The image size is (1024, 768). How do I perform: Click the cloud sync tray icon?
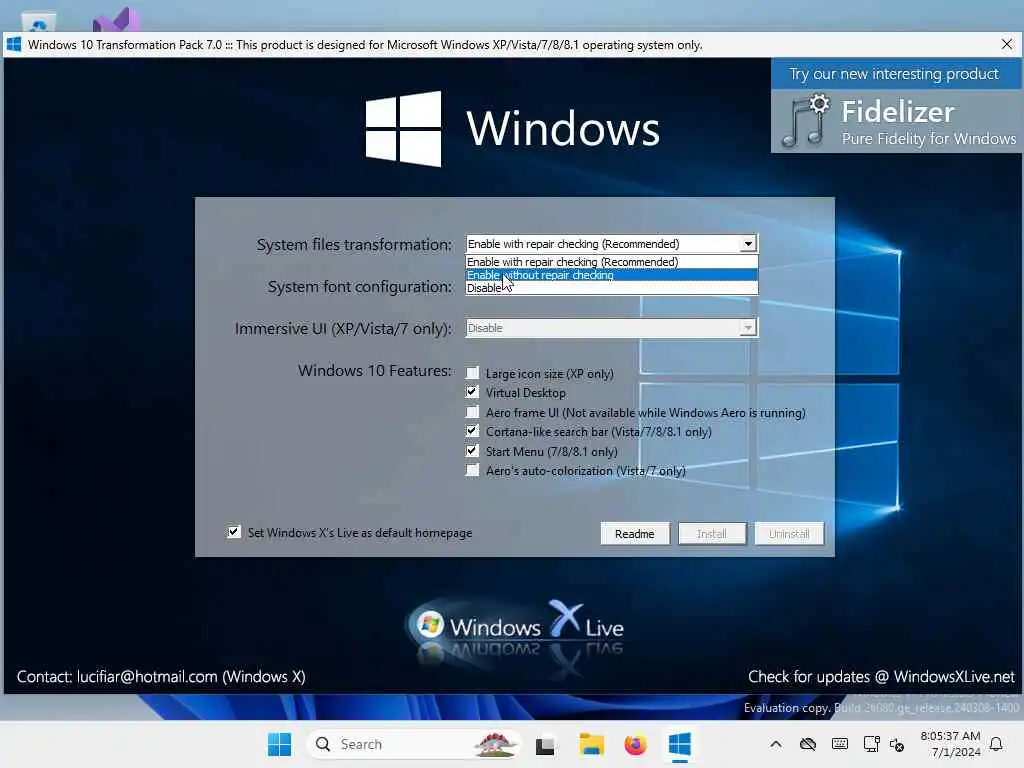click(808, 744)
